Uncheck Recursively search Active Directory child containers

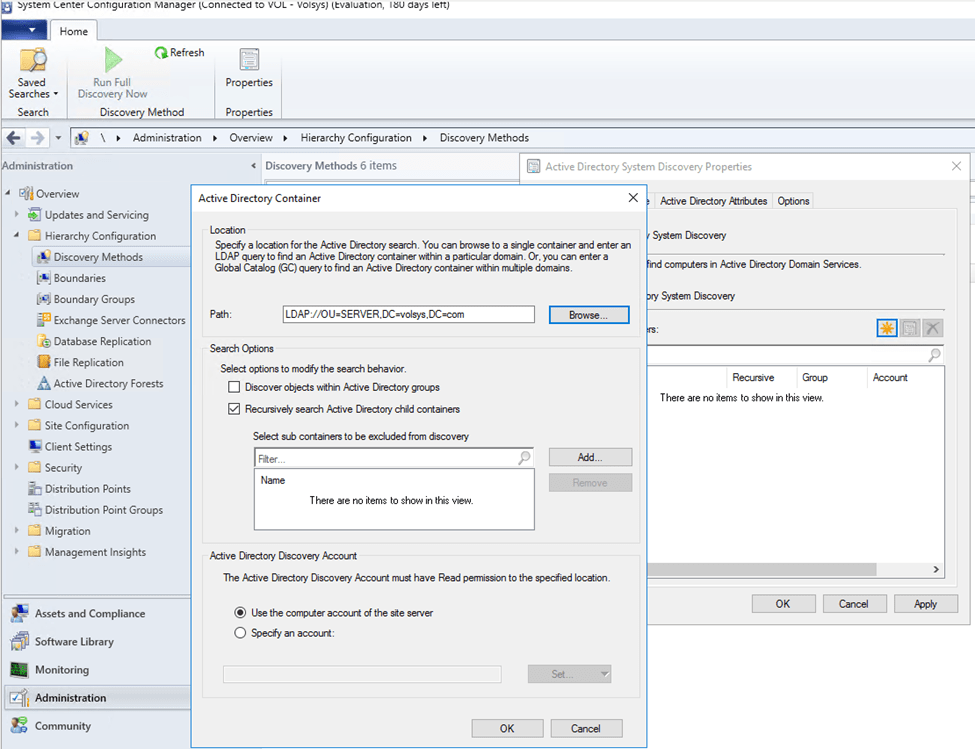coord(235,409)
